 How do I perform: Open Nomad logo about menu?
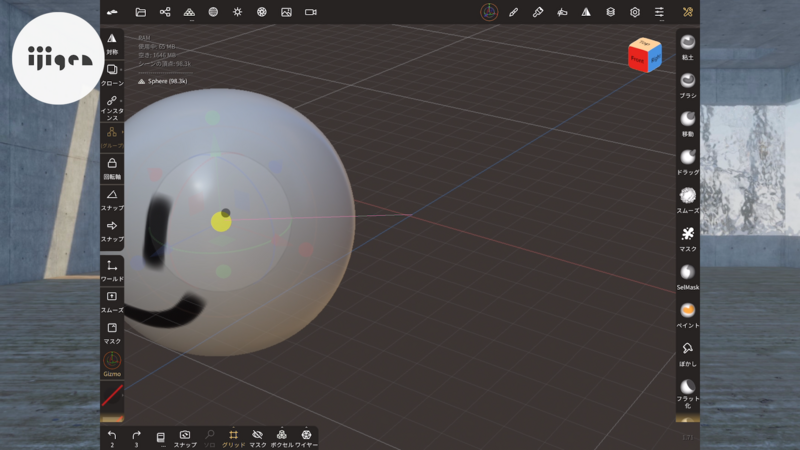click(x=112, y=12)
